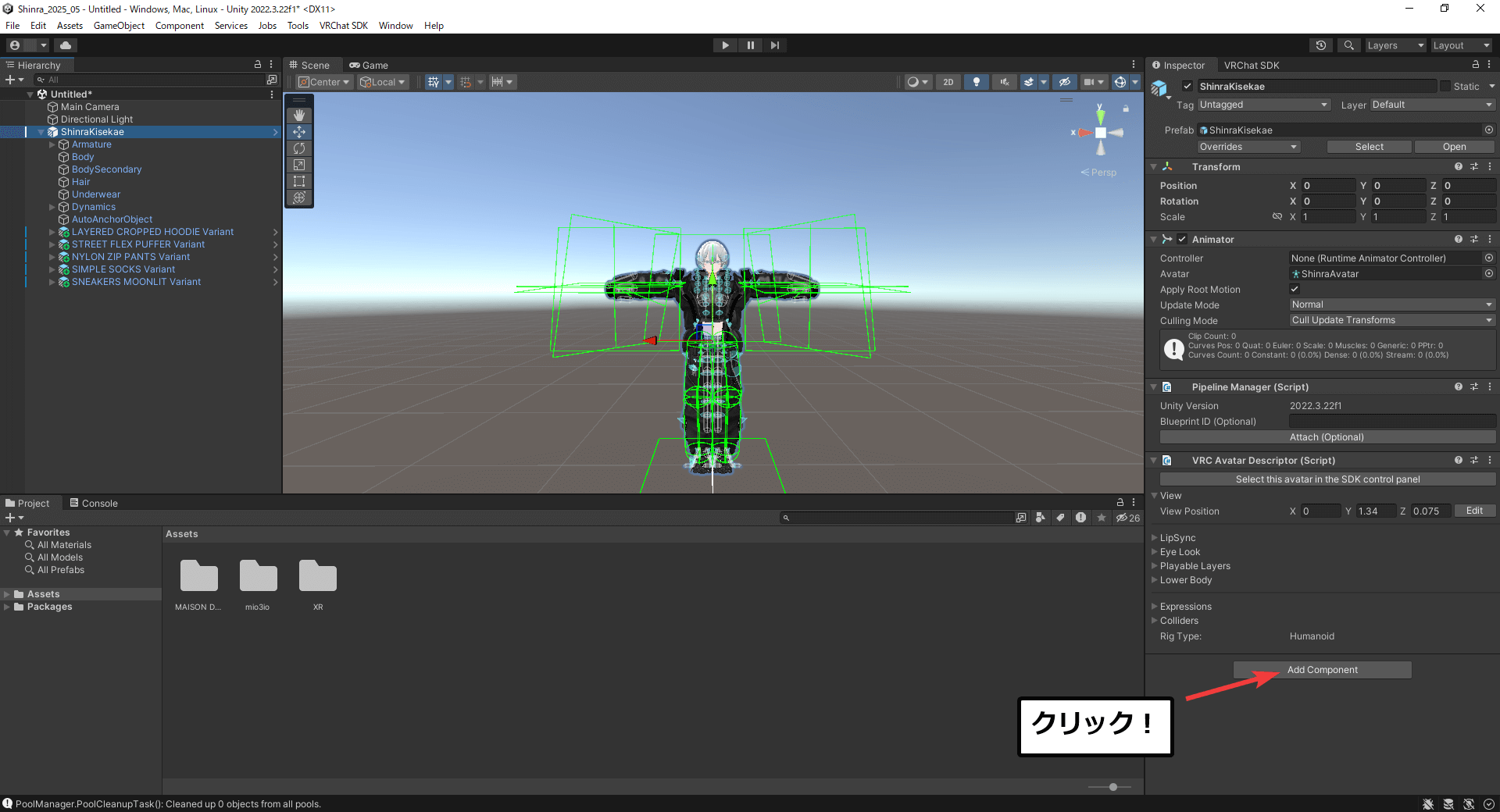Open the VRChat SDK menu

click(343, 26)
